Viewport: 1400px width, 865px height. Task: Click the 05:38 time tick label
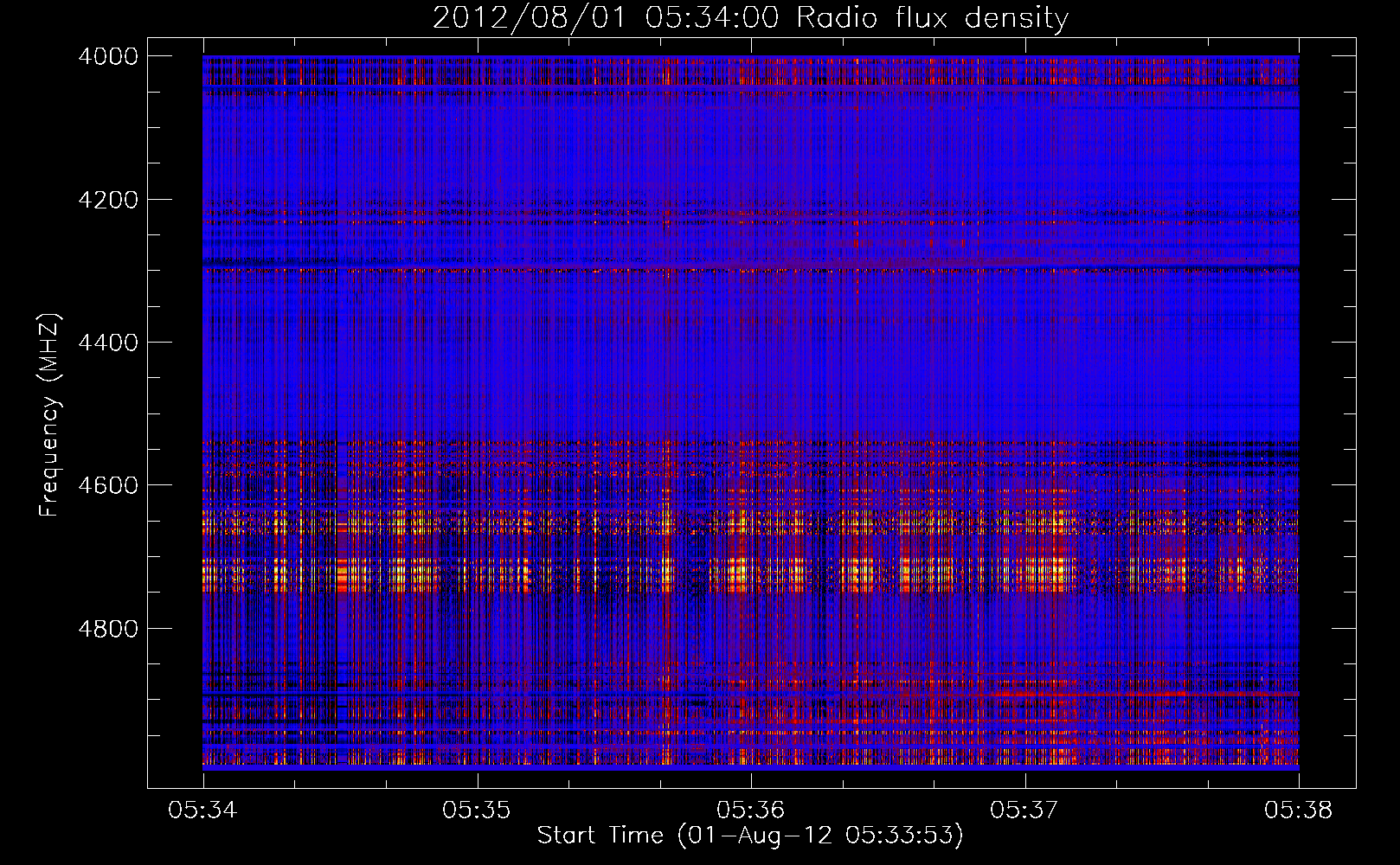click(x=1299, y=811)
